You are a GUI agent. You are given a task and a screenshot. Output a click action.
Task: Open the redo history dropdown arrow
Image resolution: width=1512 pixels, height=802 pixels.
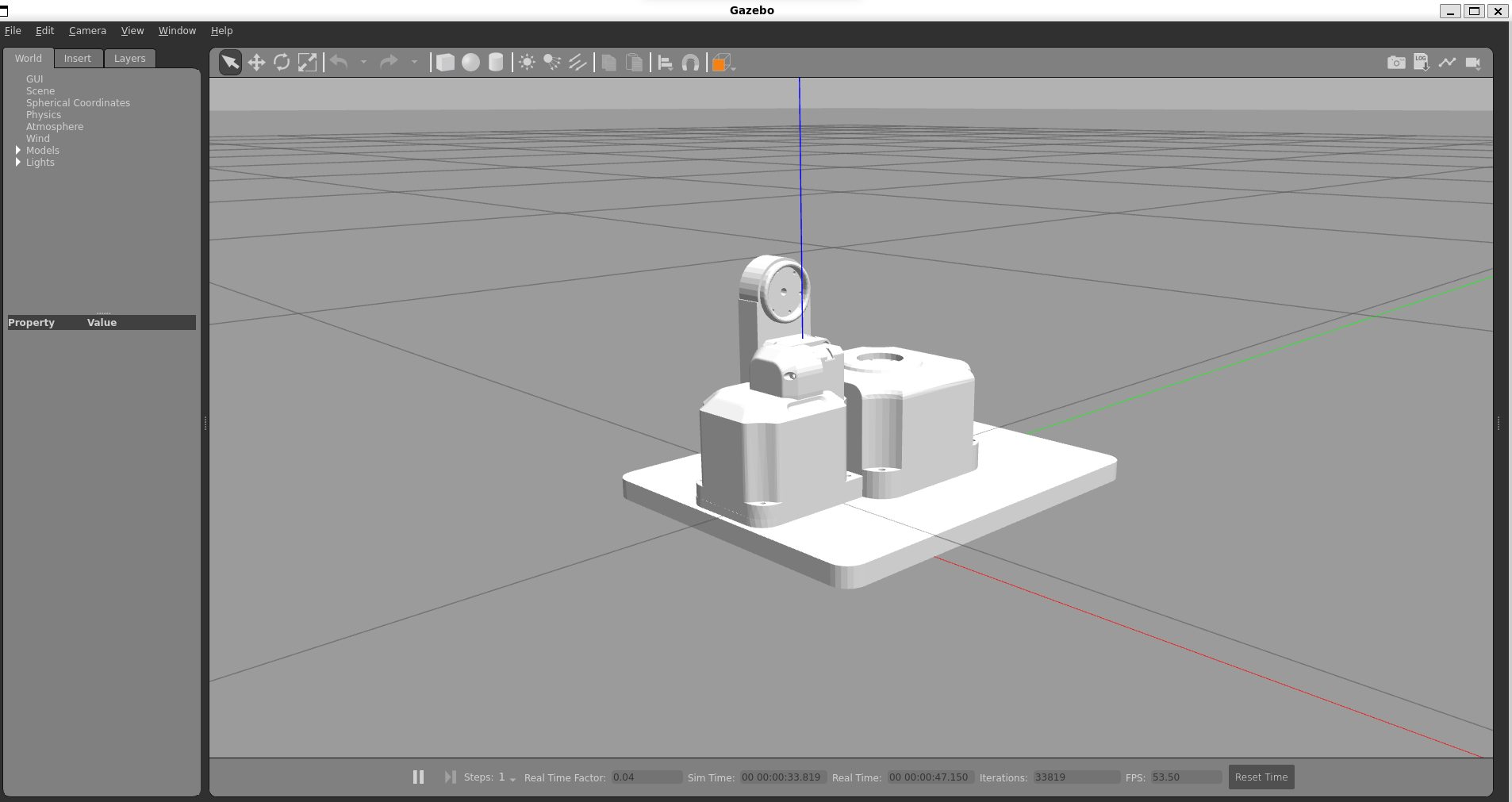click(x=414, y=62)
